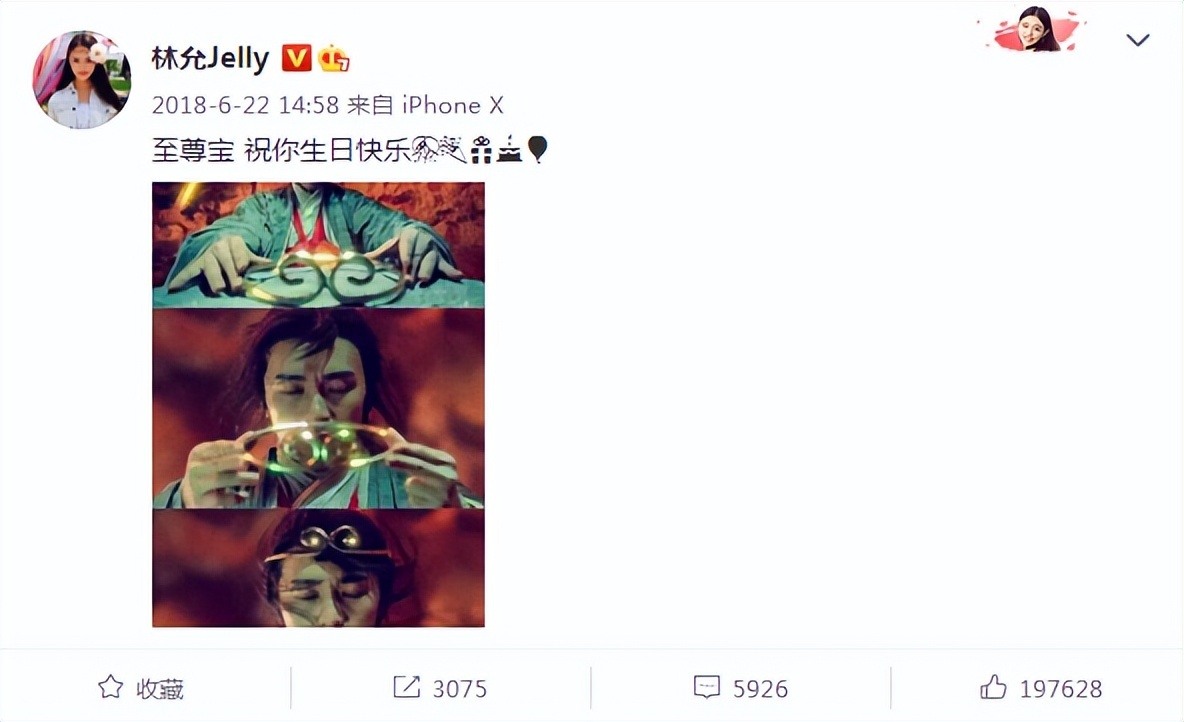
Task: Open the middle photo of man holding headband
Action: [319, 409]
